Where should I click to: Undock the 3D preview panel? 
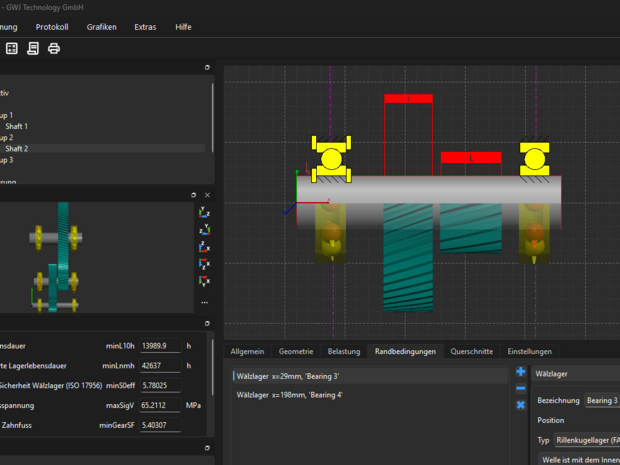click(x=193, y=195)
